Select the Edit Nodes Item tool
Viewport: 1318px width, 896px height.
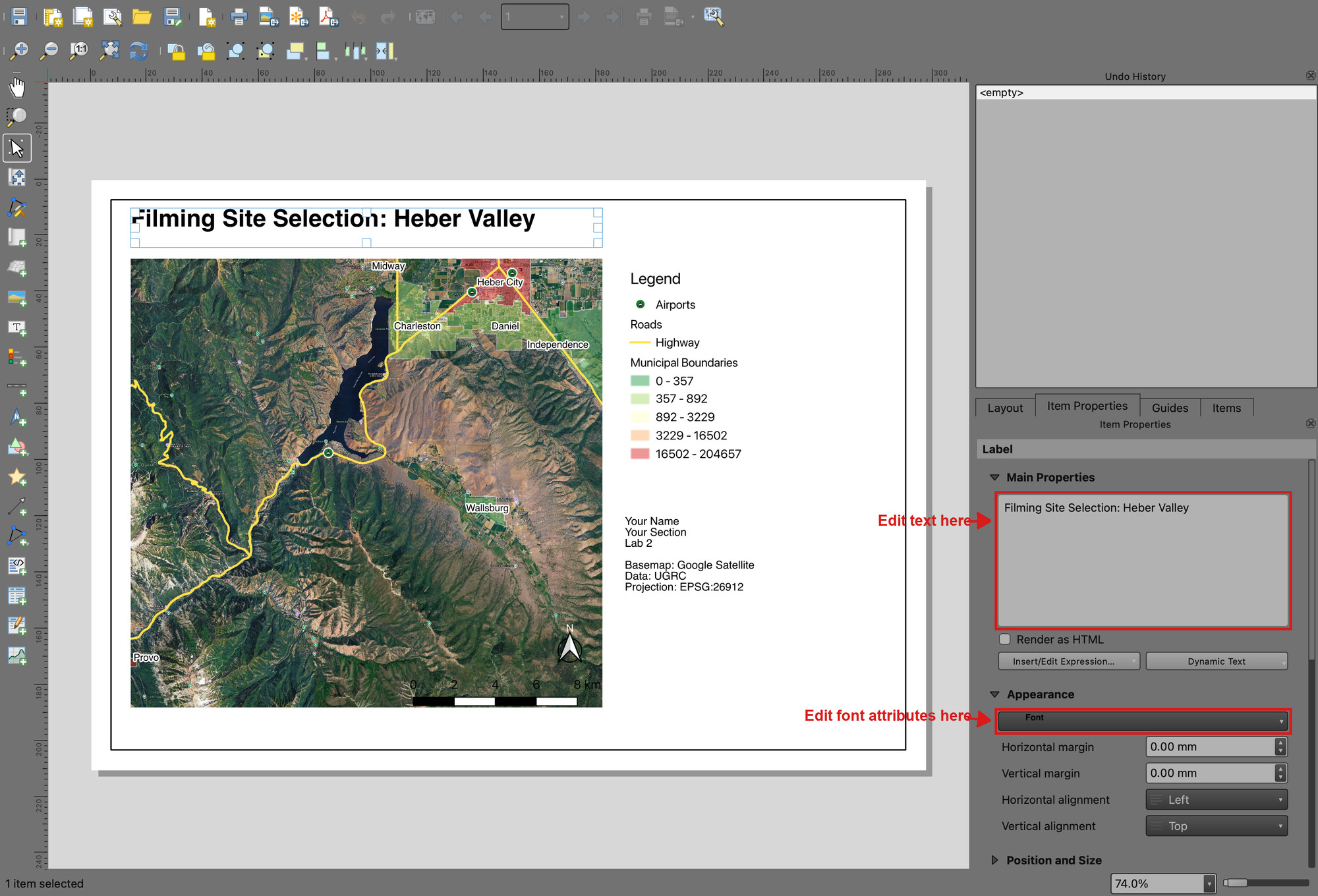(x=17, y=208)
